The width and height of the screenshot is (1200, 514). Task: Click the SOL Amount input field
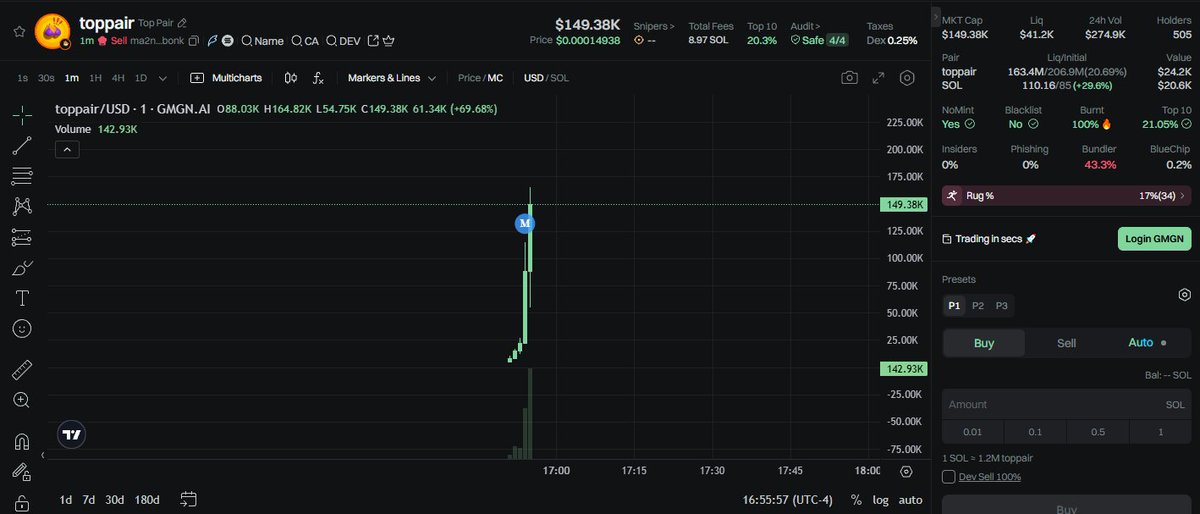pos(1067,404)
